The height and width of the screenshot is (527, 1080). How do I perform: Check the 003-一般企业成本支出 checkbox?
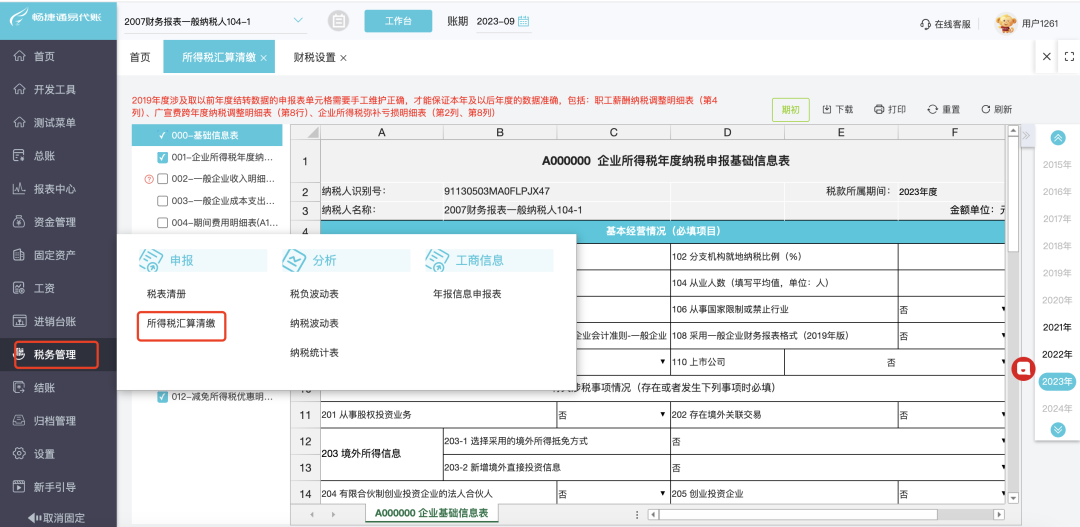pyautogui.click(x=163, y=201)
